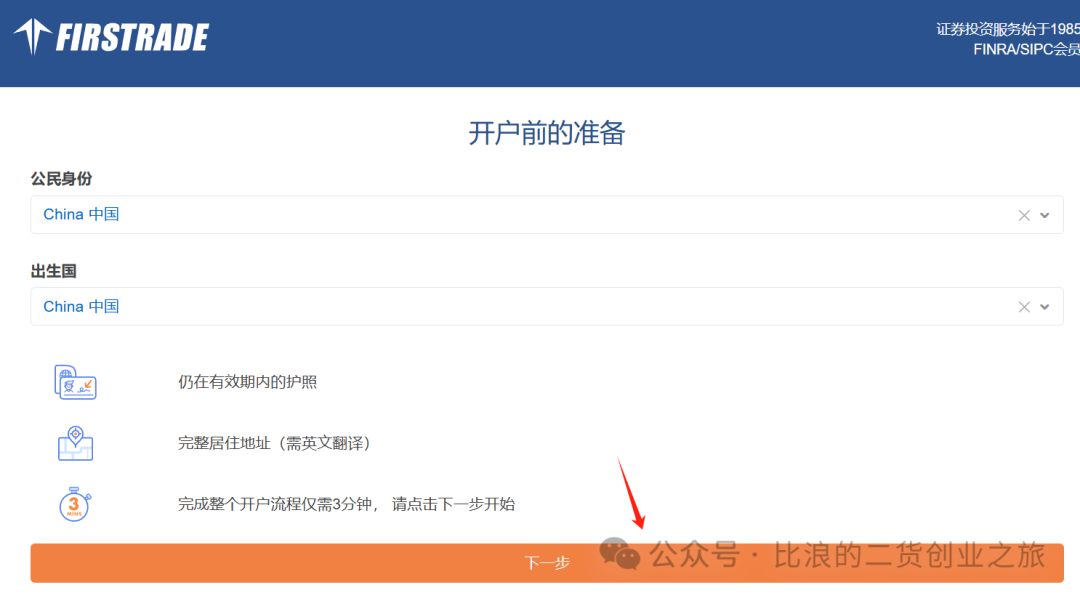Viewport: 1080px width, 598px height.
Task: Expand the 公民身份 dropdown arrow
Action: click(x=1045, y=215)
